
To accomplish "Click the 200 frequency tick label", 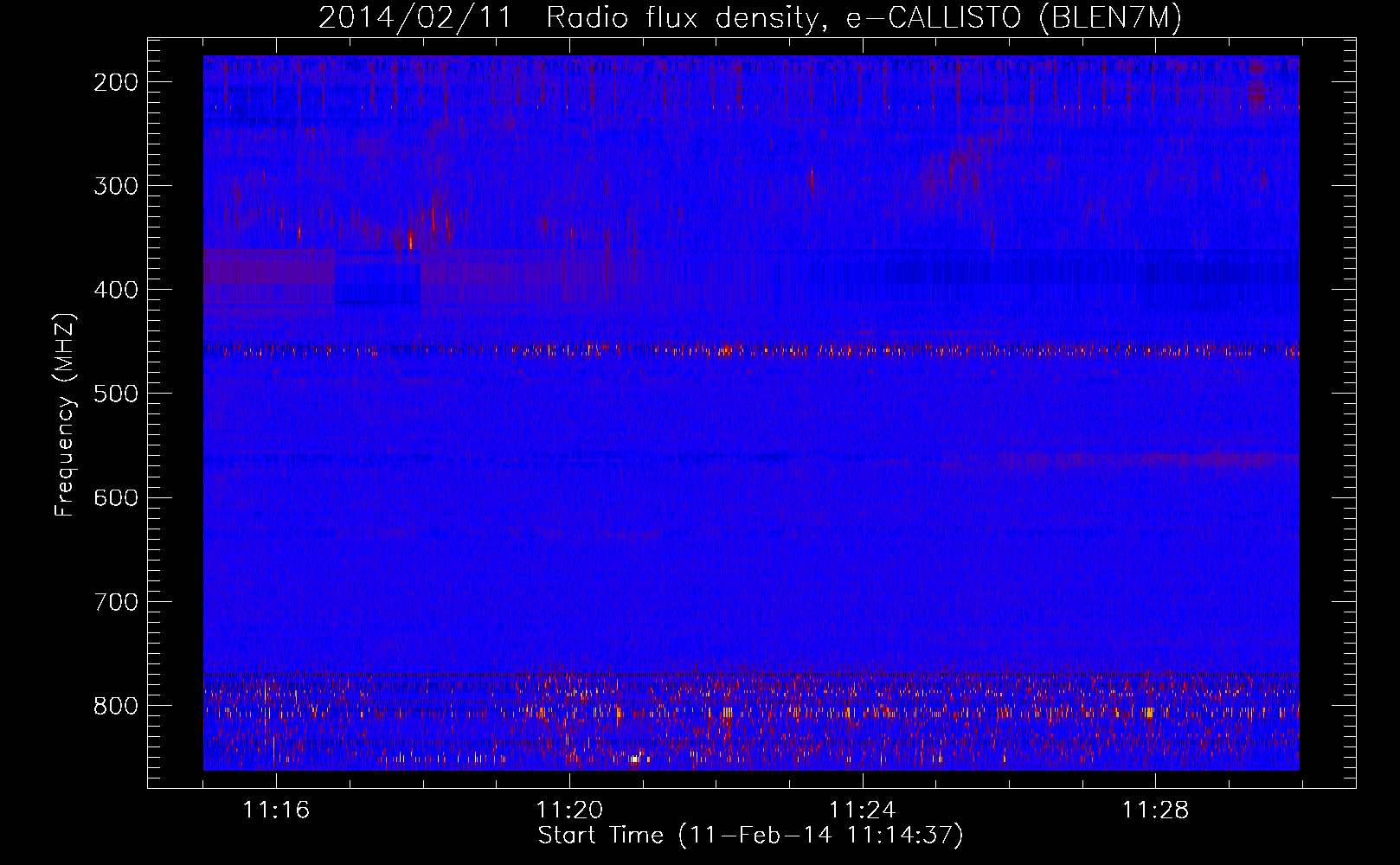I will coord(115,82).
